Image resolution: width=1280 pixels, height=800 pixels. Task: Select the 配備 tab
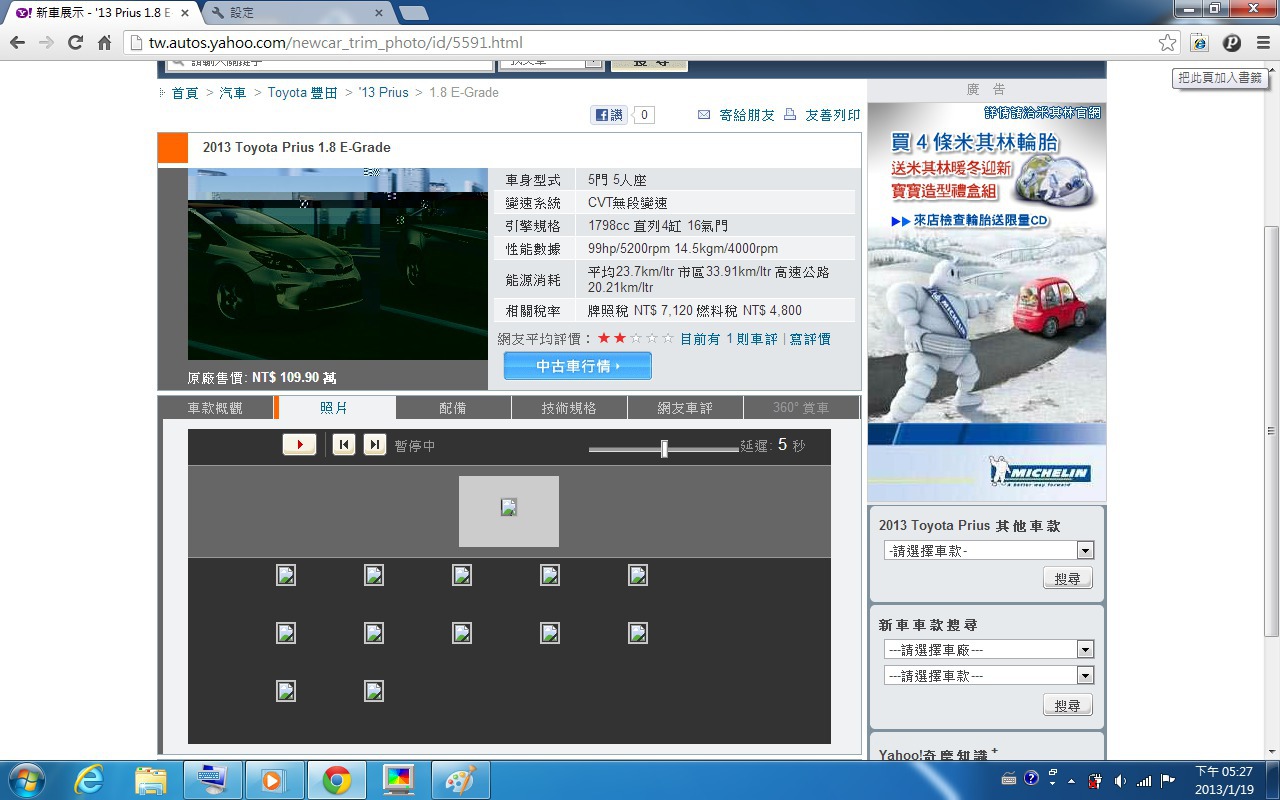click(x=453, y=408)
